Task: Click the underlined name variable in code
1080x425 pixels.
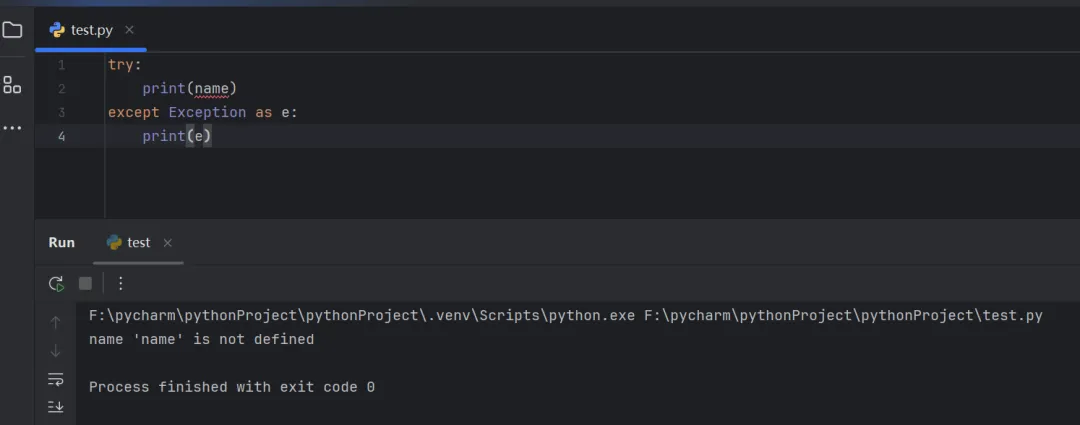Action: tap(211, 88)
